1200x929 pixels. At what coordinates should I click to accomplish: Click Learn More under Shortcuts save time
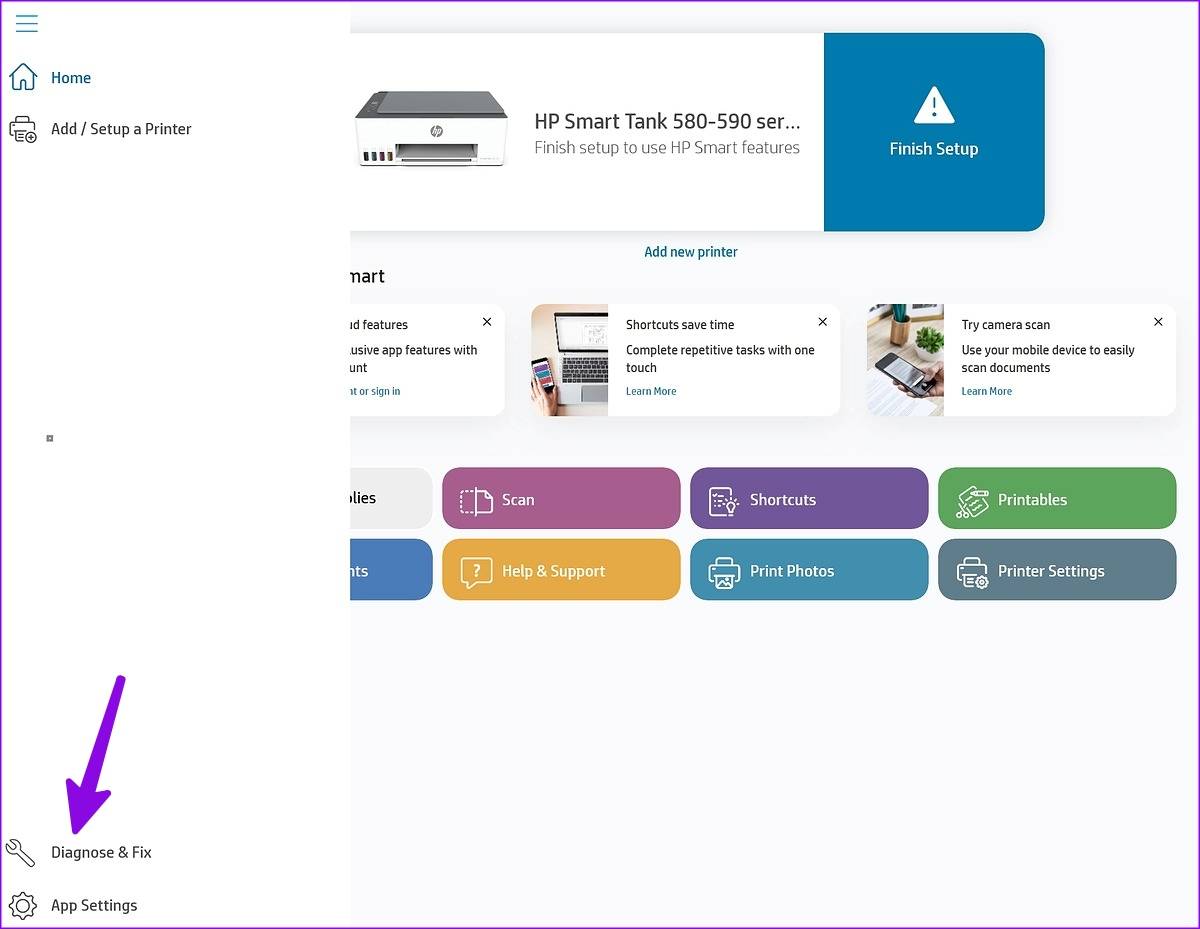coord(651,392)
